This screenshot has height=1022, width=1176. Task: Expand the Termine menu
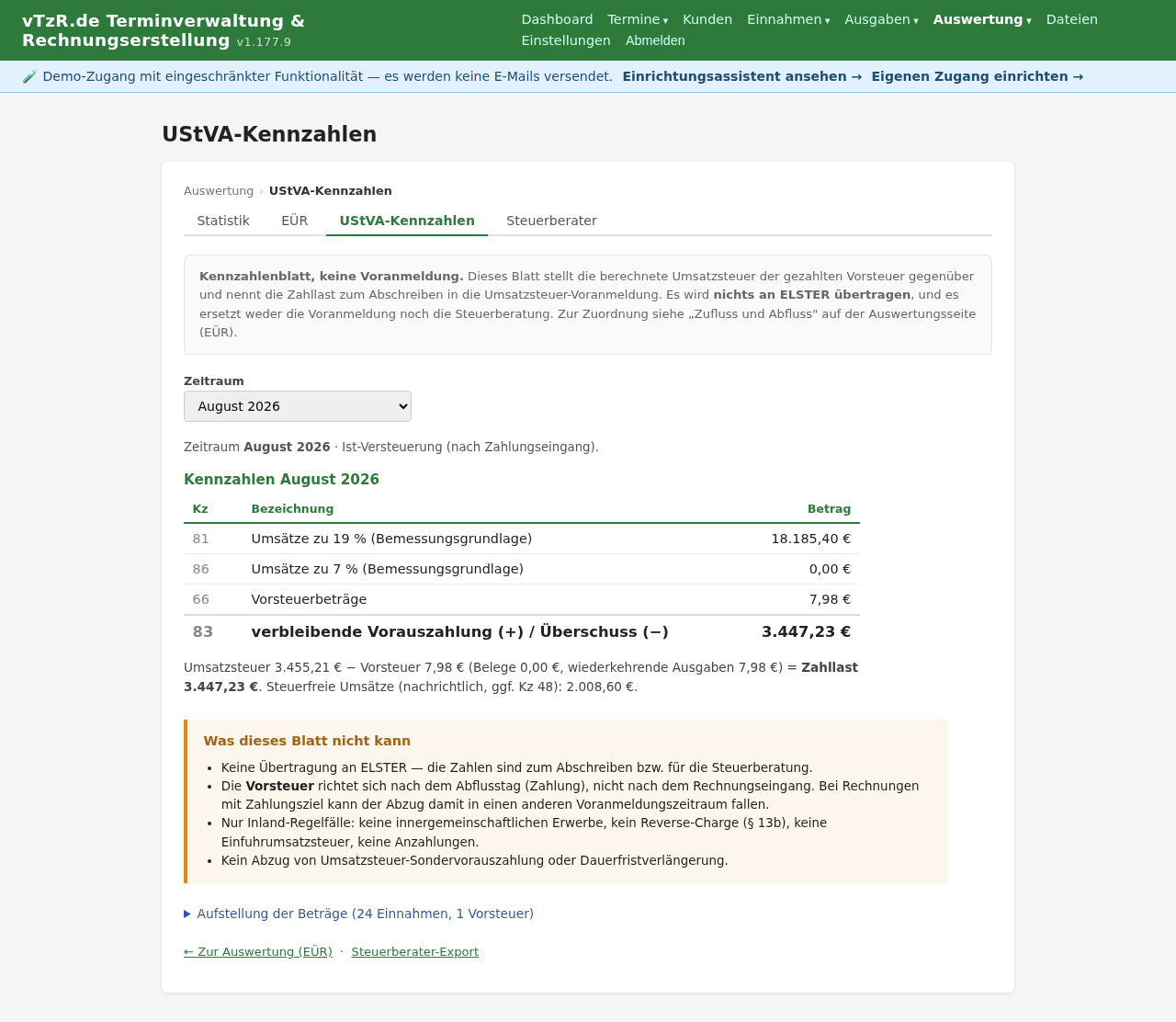(x=638, y=19)
